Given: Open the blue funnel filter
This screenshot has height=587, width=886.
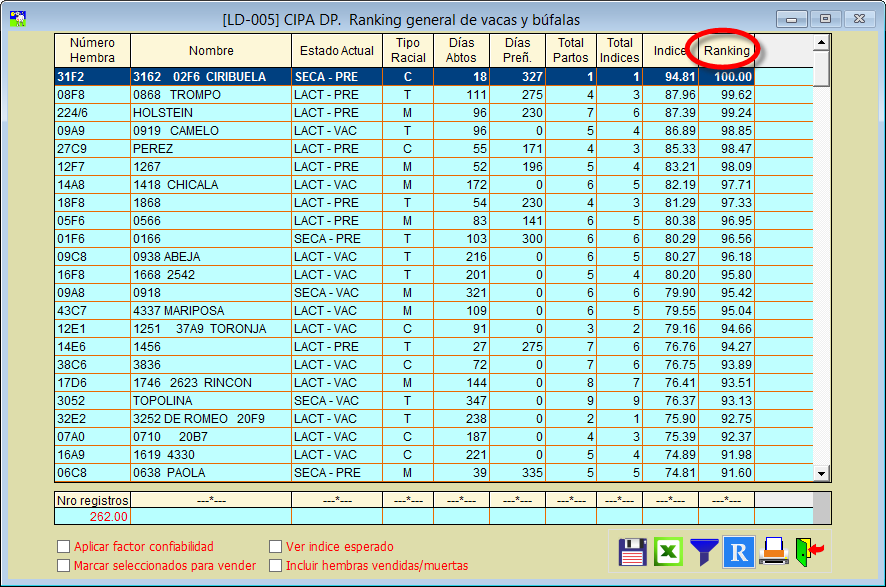Looking at the screenshot, I should (x=704, y=551).
